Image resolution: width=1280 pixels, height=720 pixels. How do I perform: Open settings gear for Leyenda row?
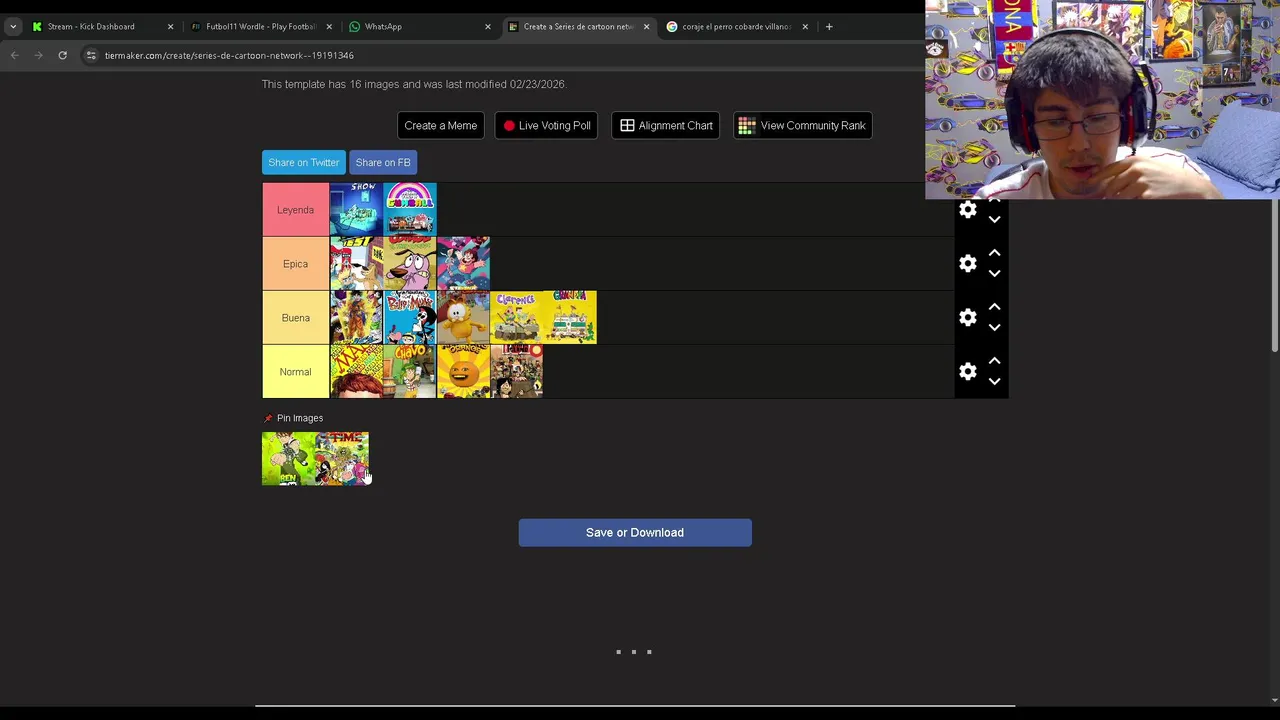pyautogui.click(x=967, y=210)
